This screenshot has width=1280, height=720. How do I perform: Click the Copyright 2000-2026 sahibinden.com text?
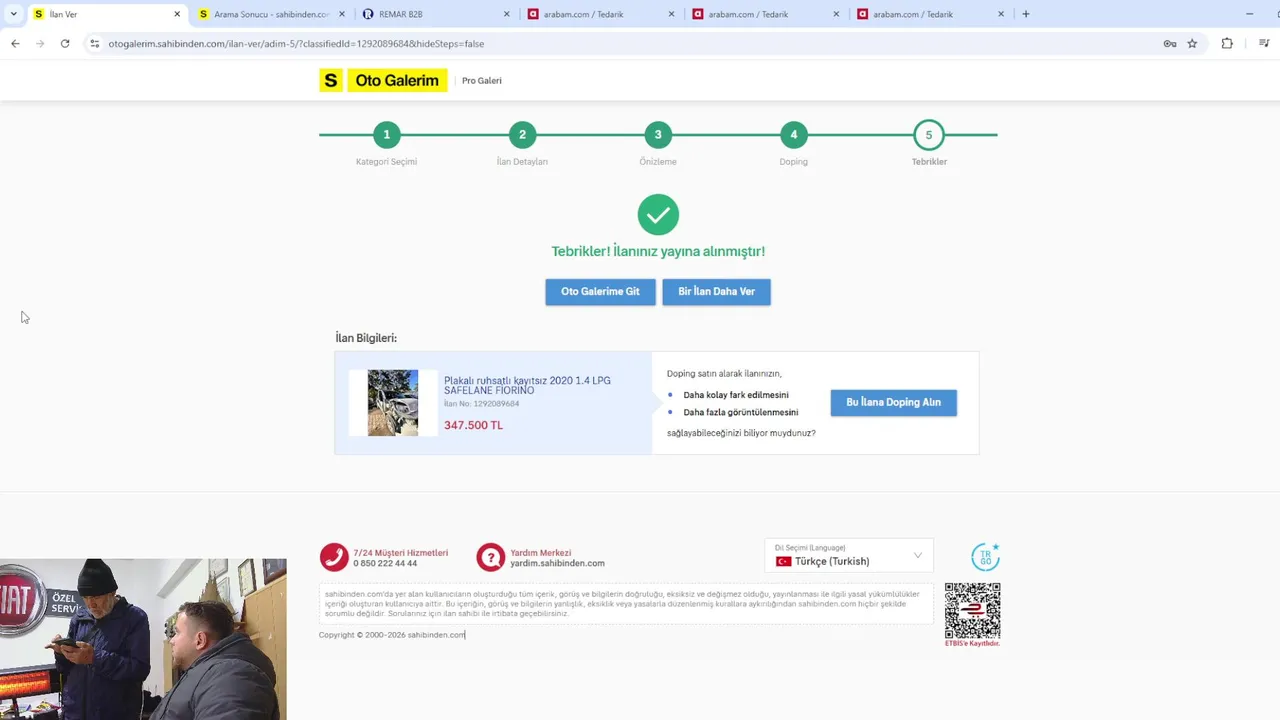(x=392, y=635)
